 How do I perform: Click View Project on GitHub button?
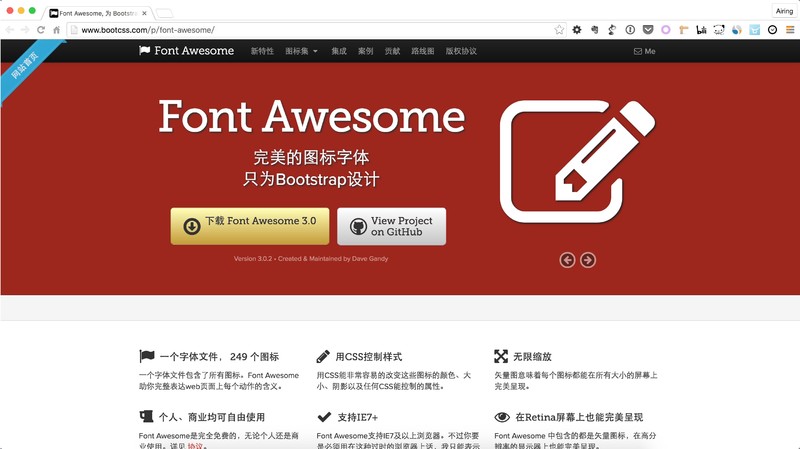point(391,226)
